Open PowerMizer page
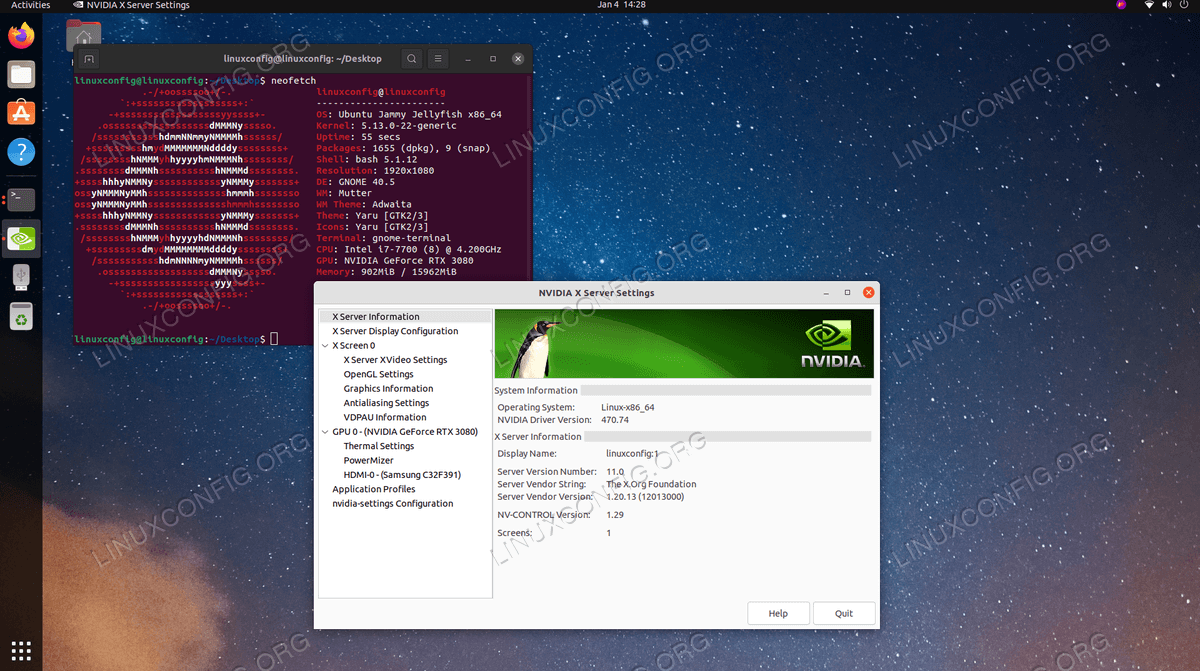1200x671 pixels. 368,461
